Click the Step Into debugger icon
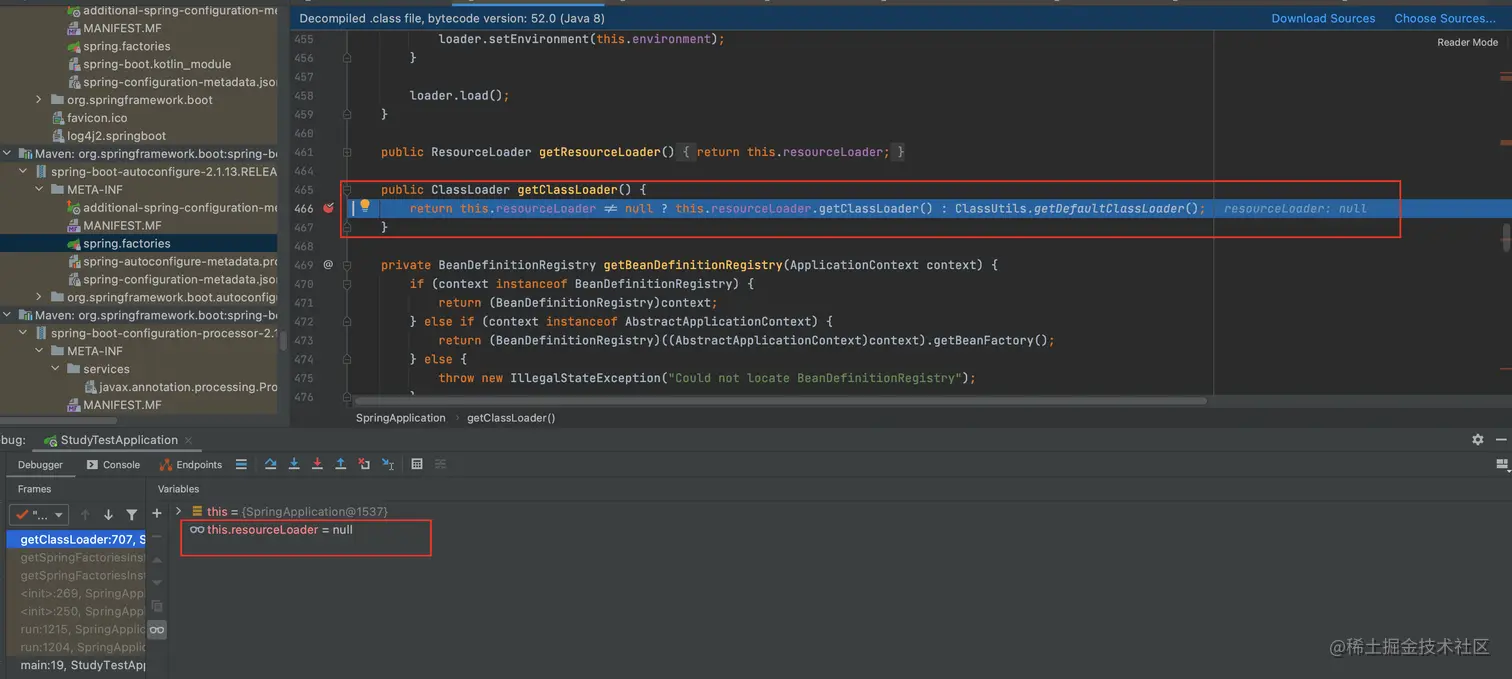This screenshot has height=679, width=1512. click(x=294, y=464)
